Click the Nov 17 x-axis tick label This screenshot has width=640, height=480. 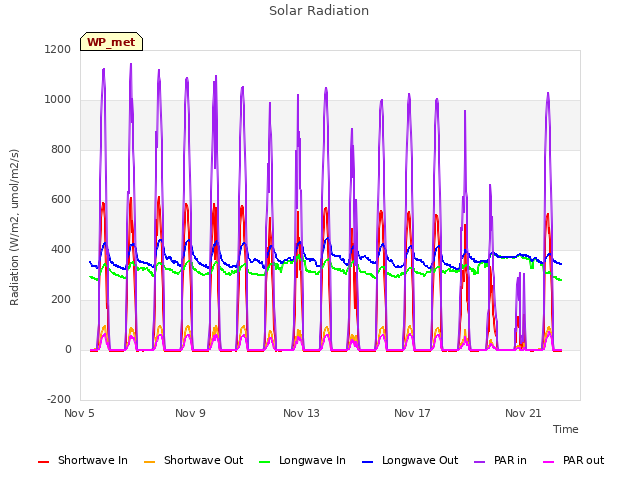(412, 413)
